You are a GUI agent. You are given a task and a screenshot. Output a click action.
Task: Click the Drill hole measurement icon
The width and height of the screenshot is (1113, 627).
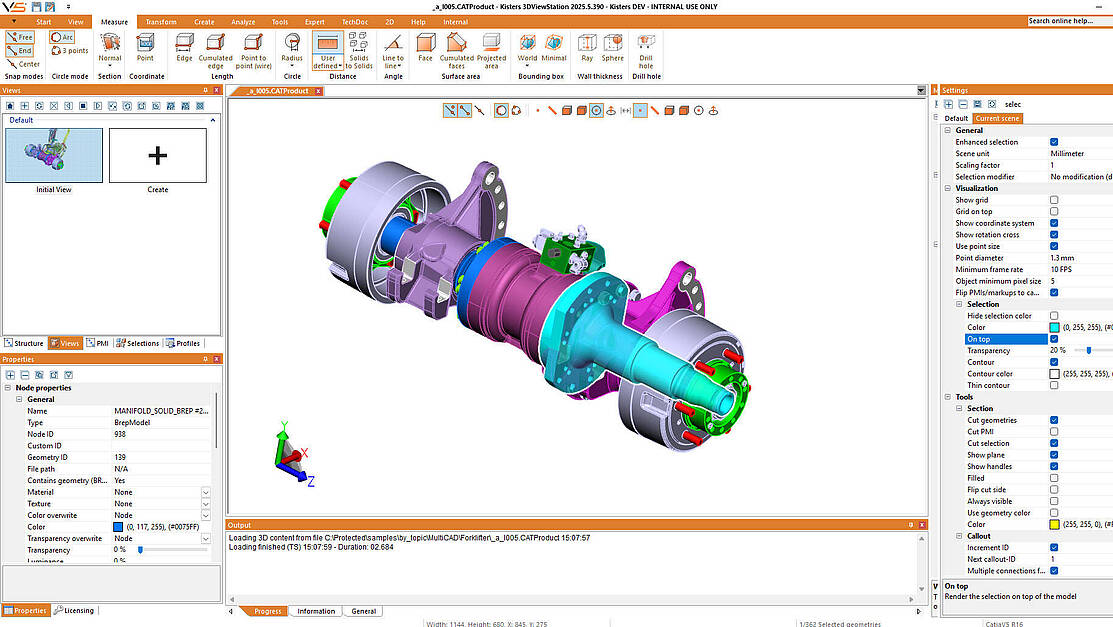pos(646,47)
